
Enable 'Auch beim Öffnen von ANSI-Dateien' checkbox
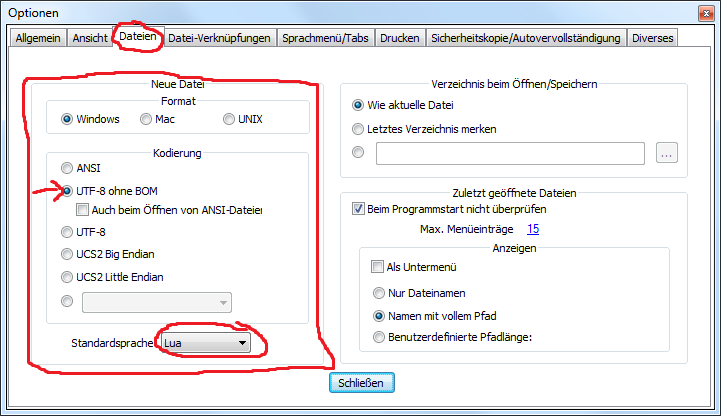(x=84, y=210)
